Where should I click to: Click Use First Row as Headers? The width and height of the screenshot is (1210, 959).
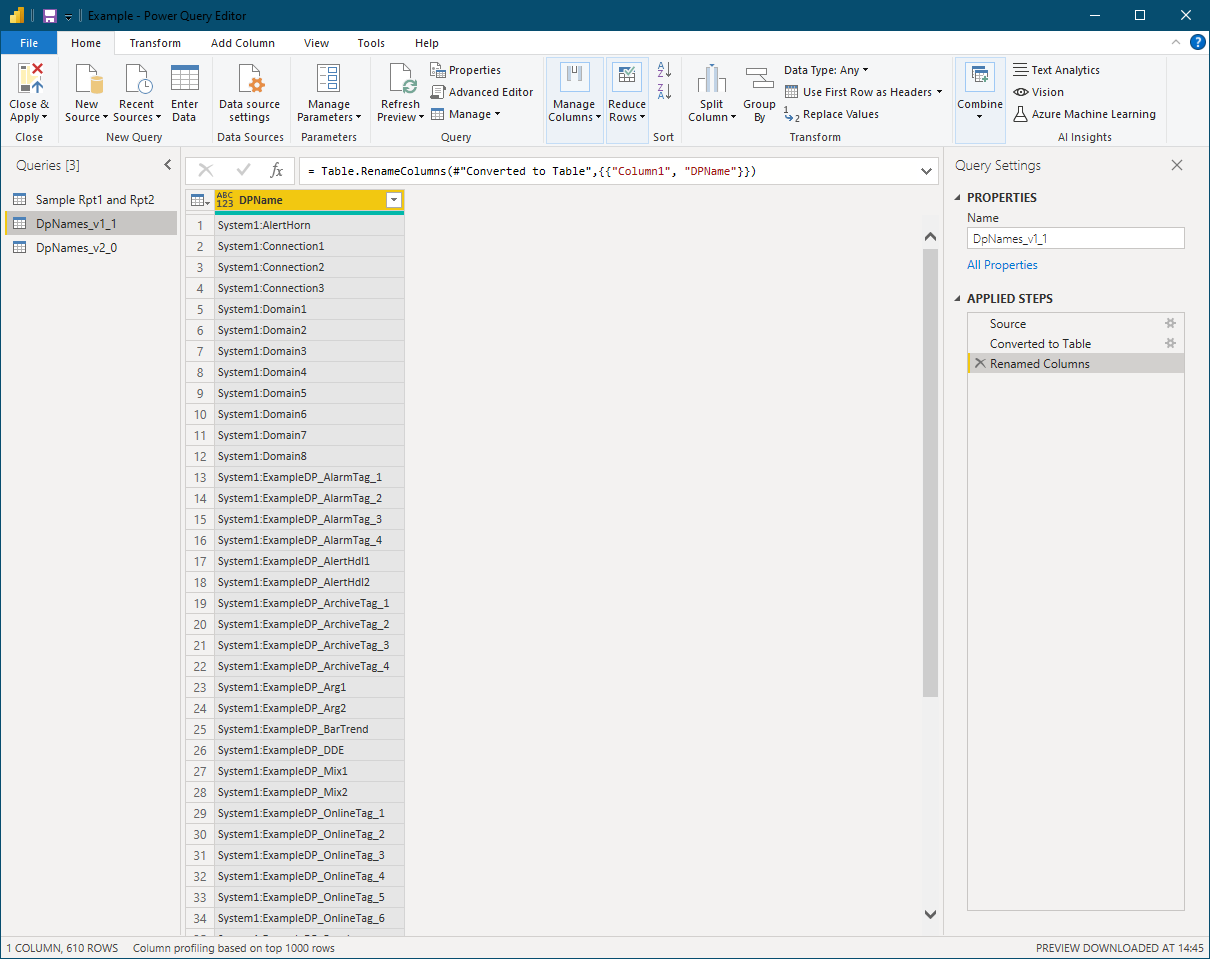click(x=863, y=91)
